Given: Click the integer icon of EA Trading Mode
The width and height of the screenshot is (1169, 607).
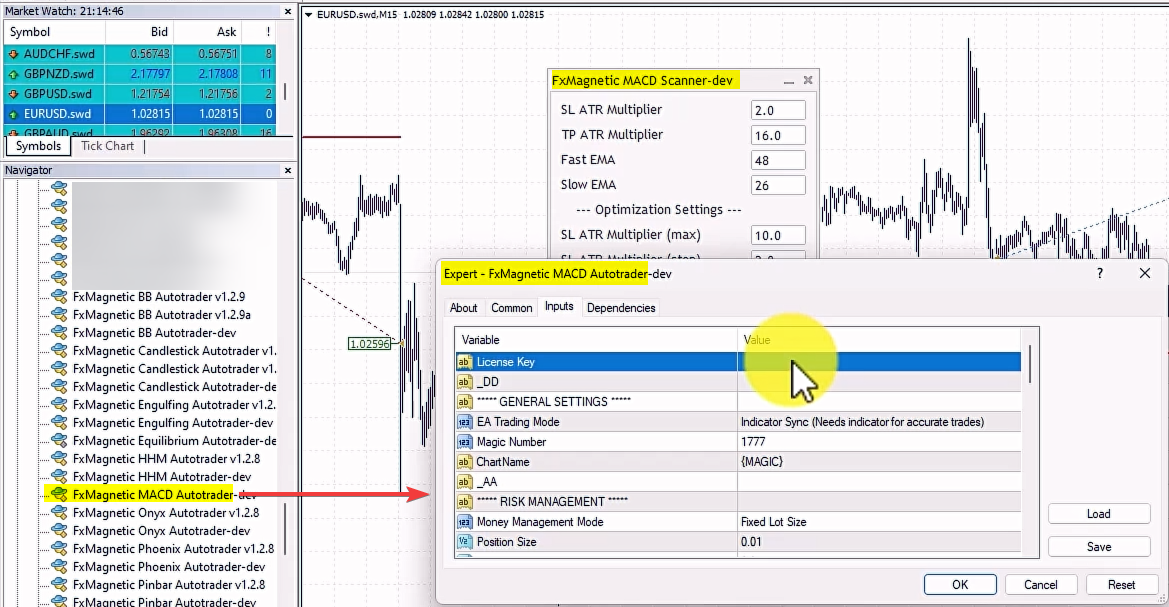Looking at the screenshot, I should coord(464,422).
